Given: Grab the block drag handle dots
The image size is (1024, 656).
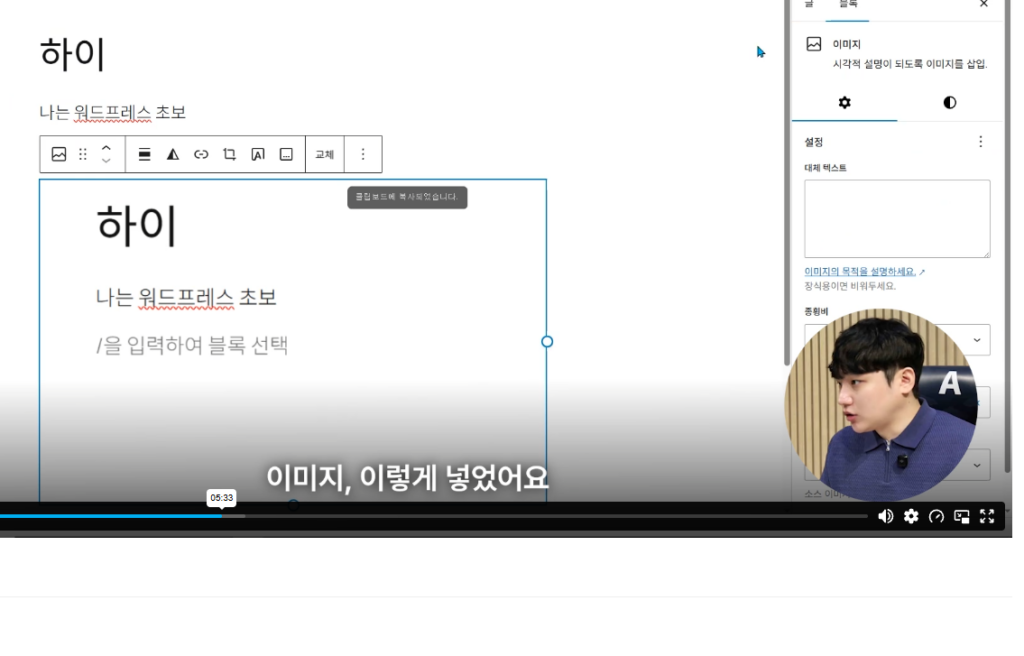Looking at the screenshot, I should coord(83,154).
